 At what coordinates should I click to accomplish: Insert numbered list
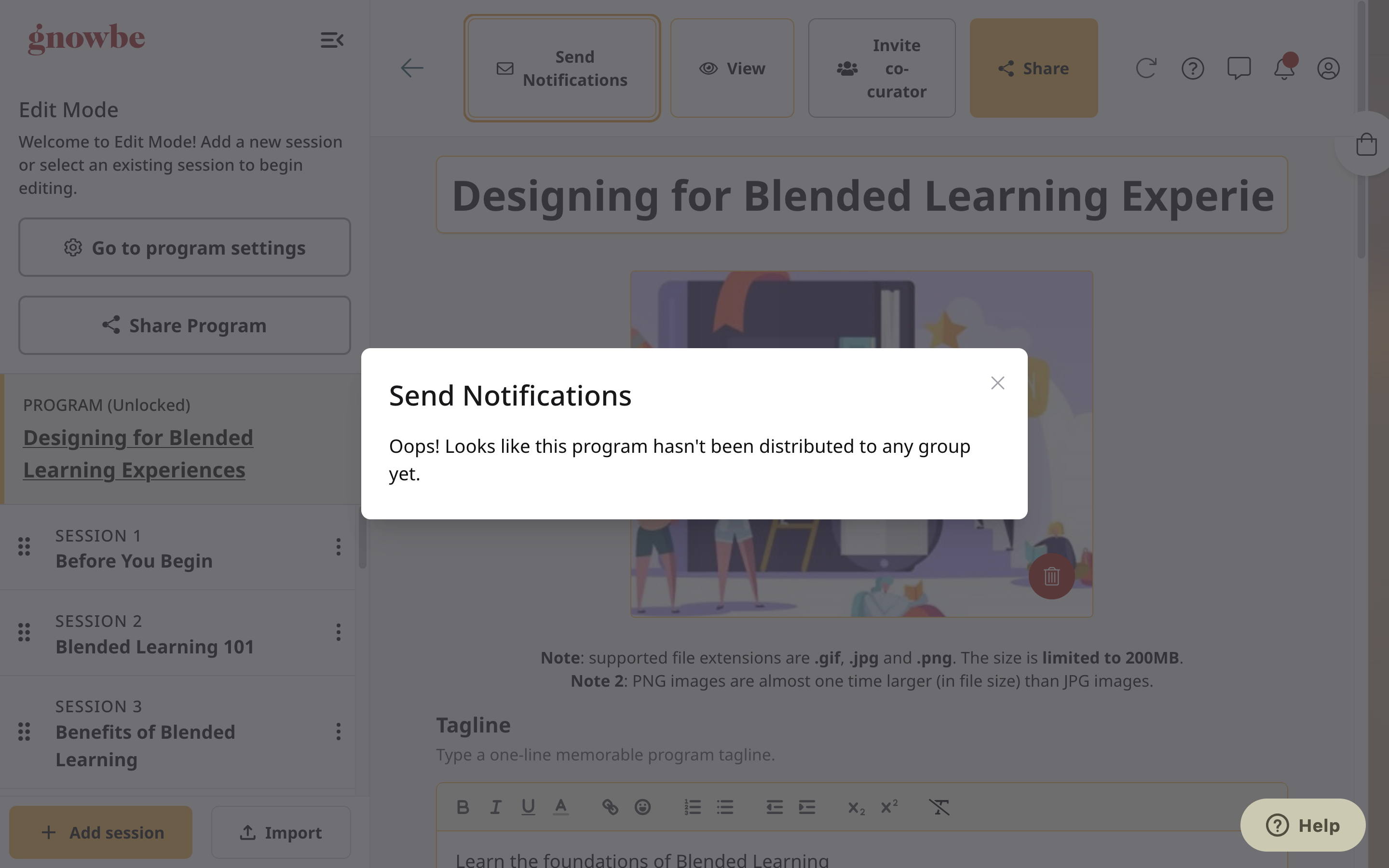pyautogui.click(x=692, y=807)
